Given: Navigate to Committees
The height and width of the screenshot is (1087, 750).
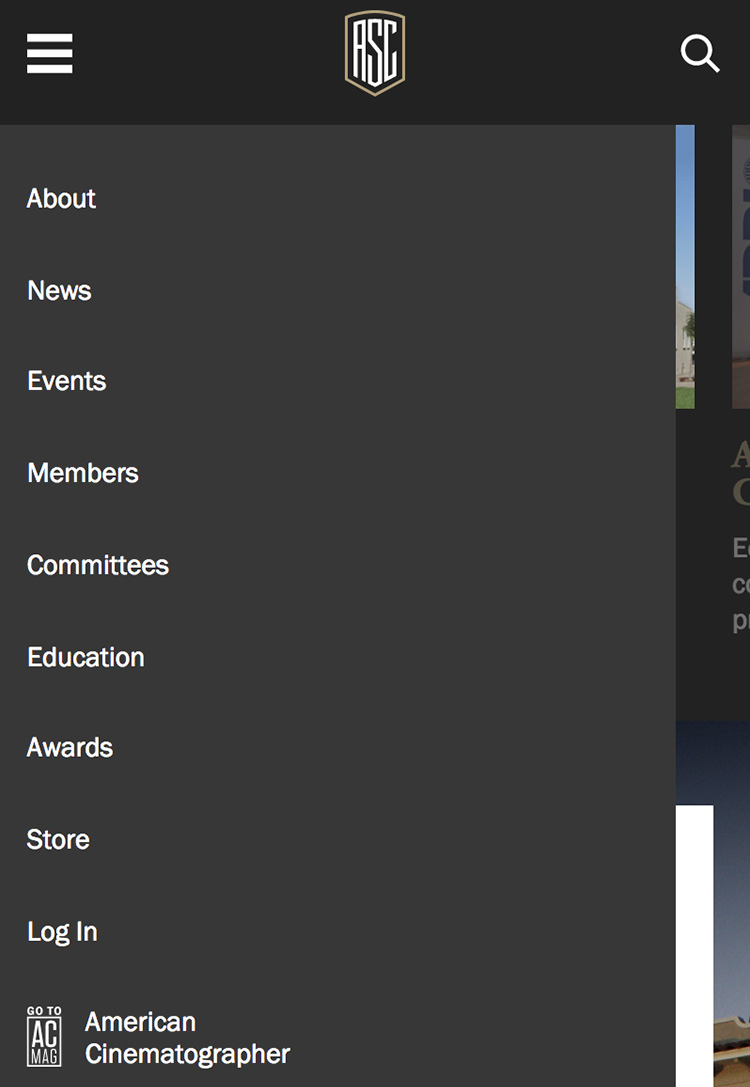Looking at the screenshot, I should pyautogui.click(x=98, y=565).
